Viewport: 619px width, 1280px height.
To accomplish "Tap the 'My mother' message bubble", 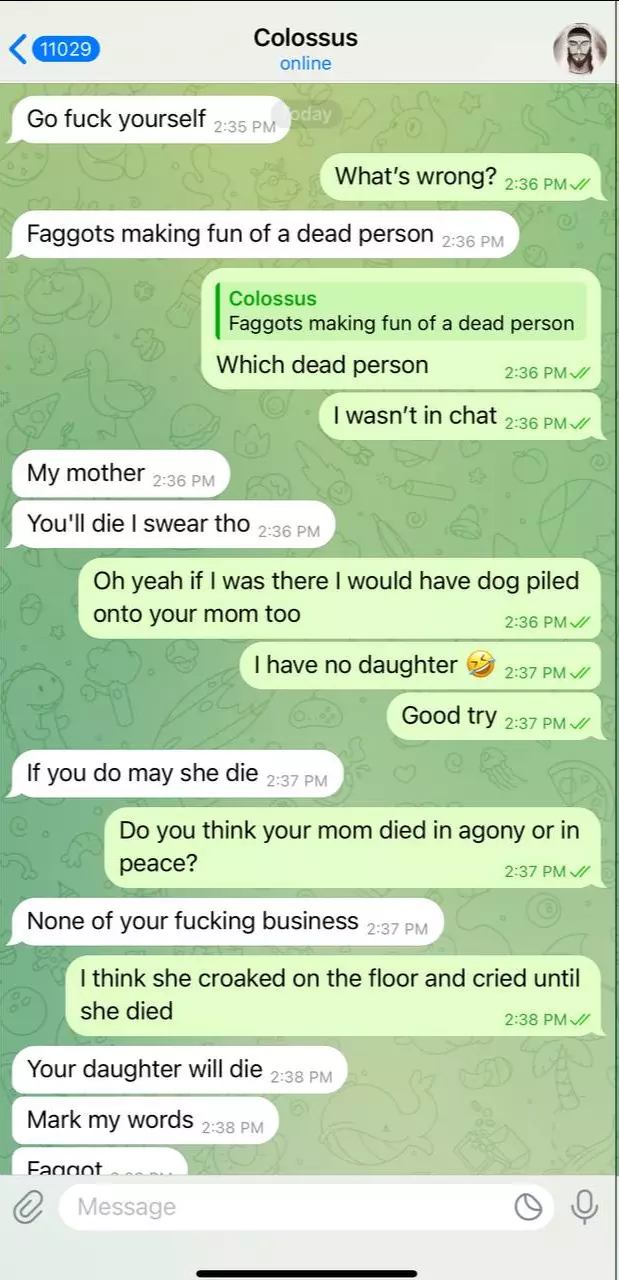I will (119, 474).
